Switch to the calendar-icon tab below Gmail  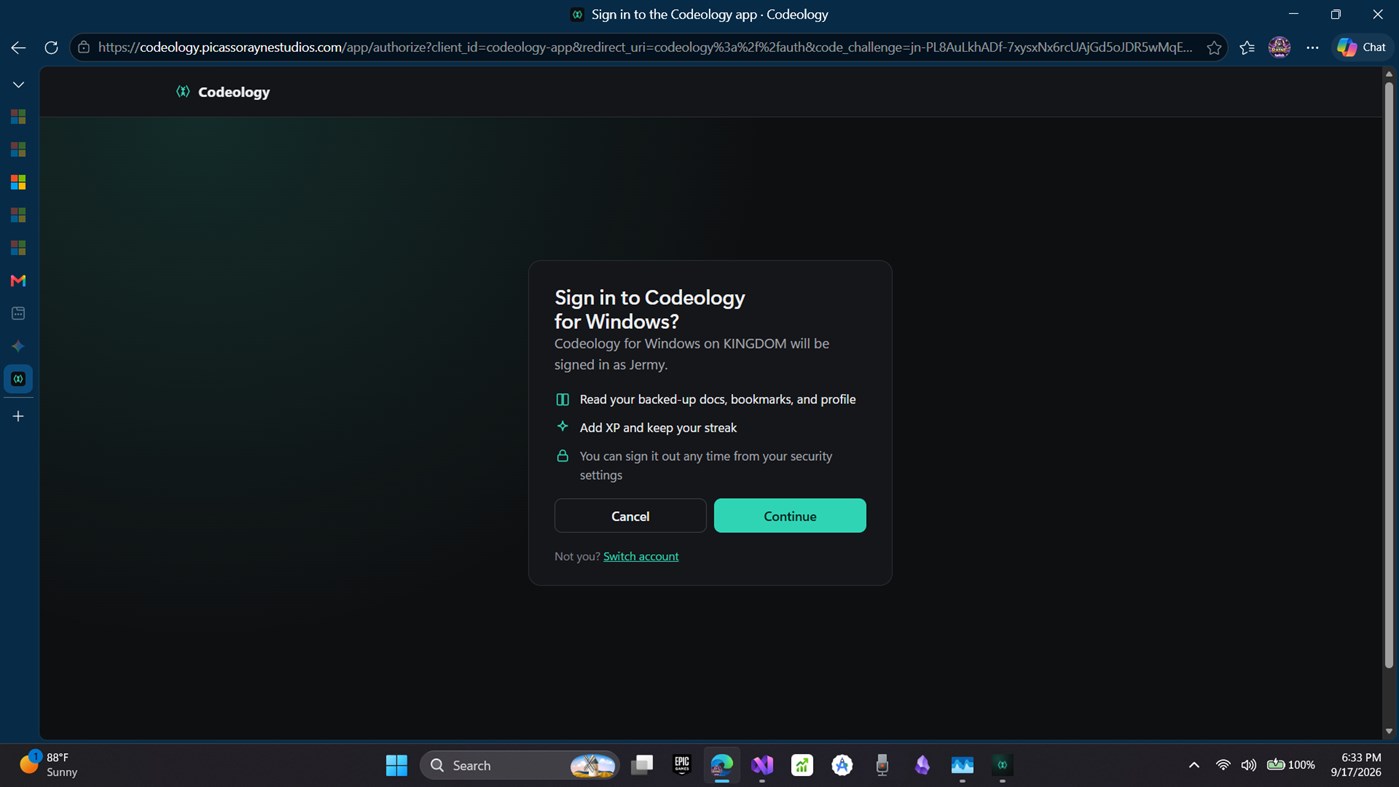tap(18, 313)
